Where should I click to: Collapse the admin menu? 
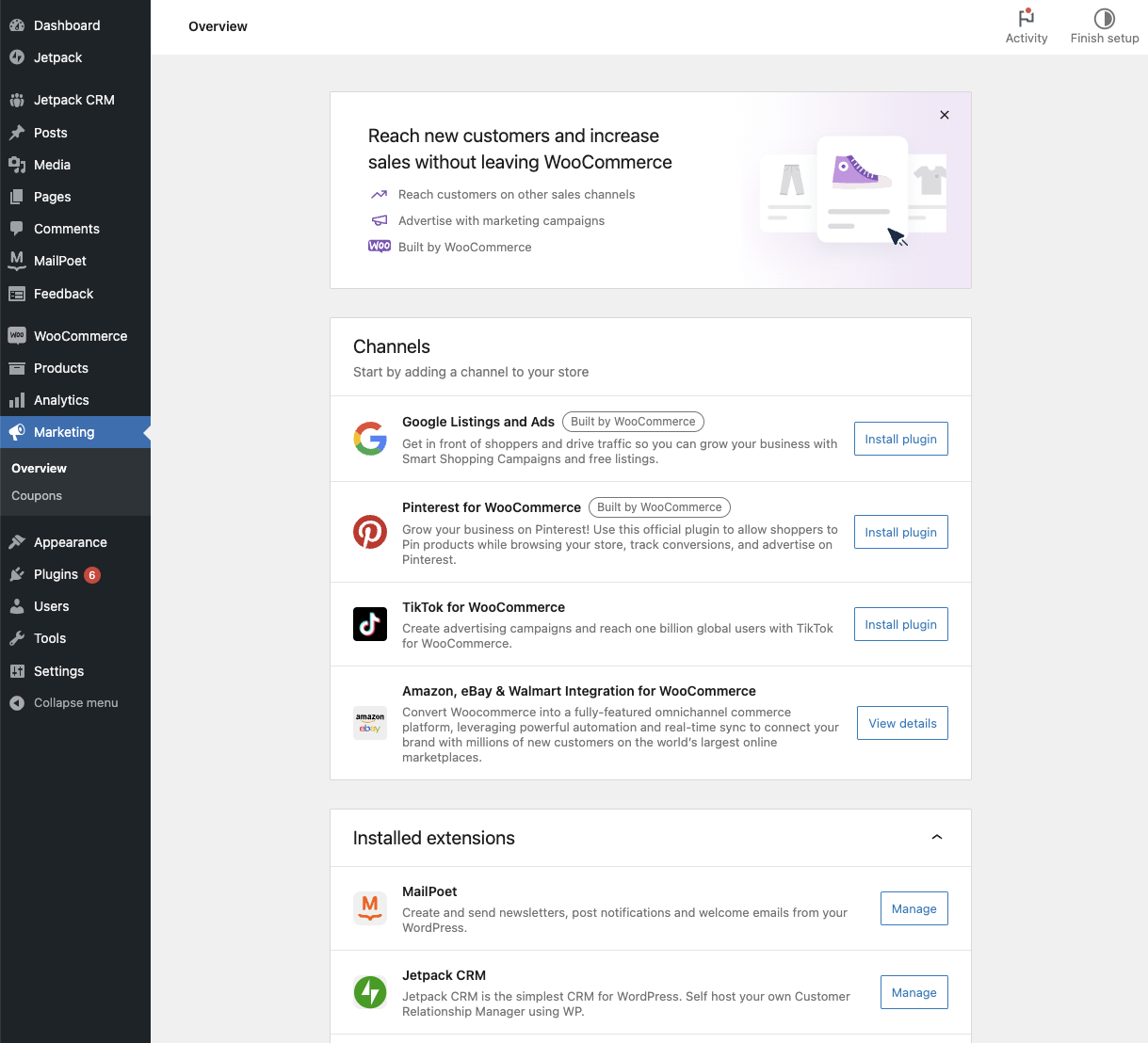pos(66,702)
